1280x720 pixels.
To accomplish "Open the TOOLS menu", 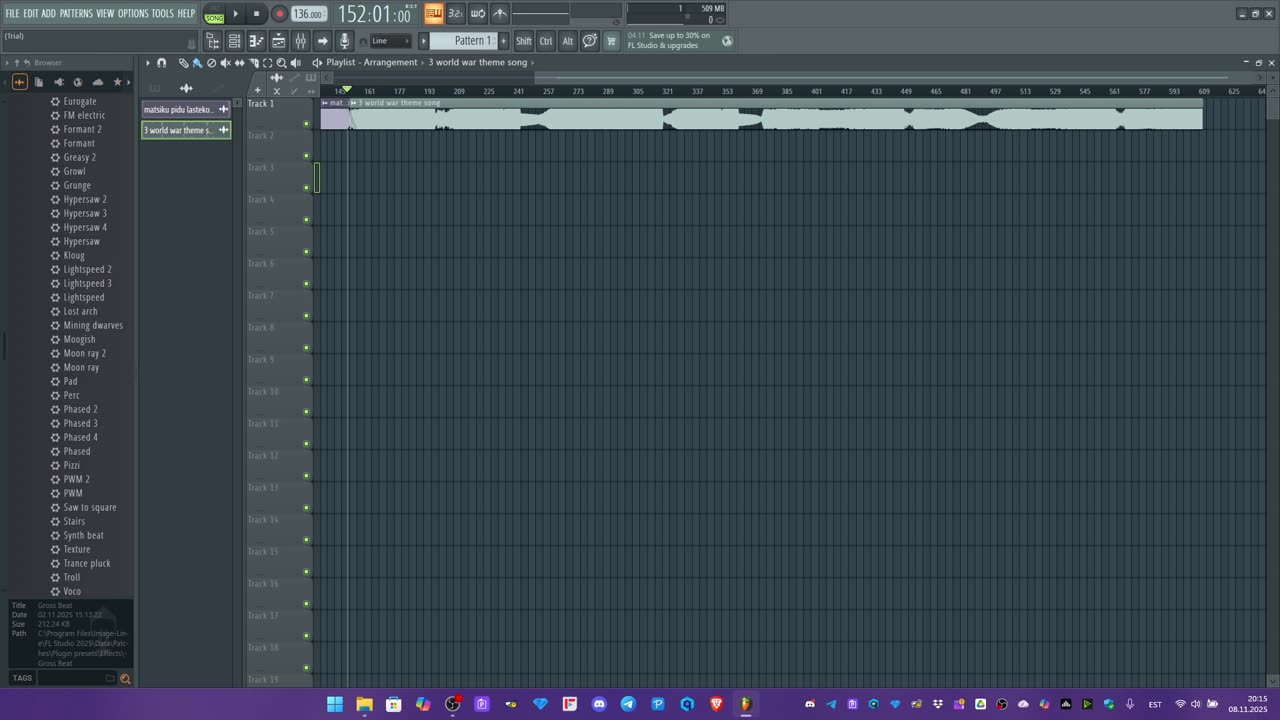I will 163,14.
